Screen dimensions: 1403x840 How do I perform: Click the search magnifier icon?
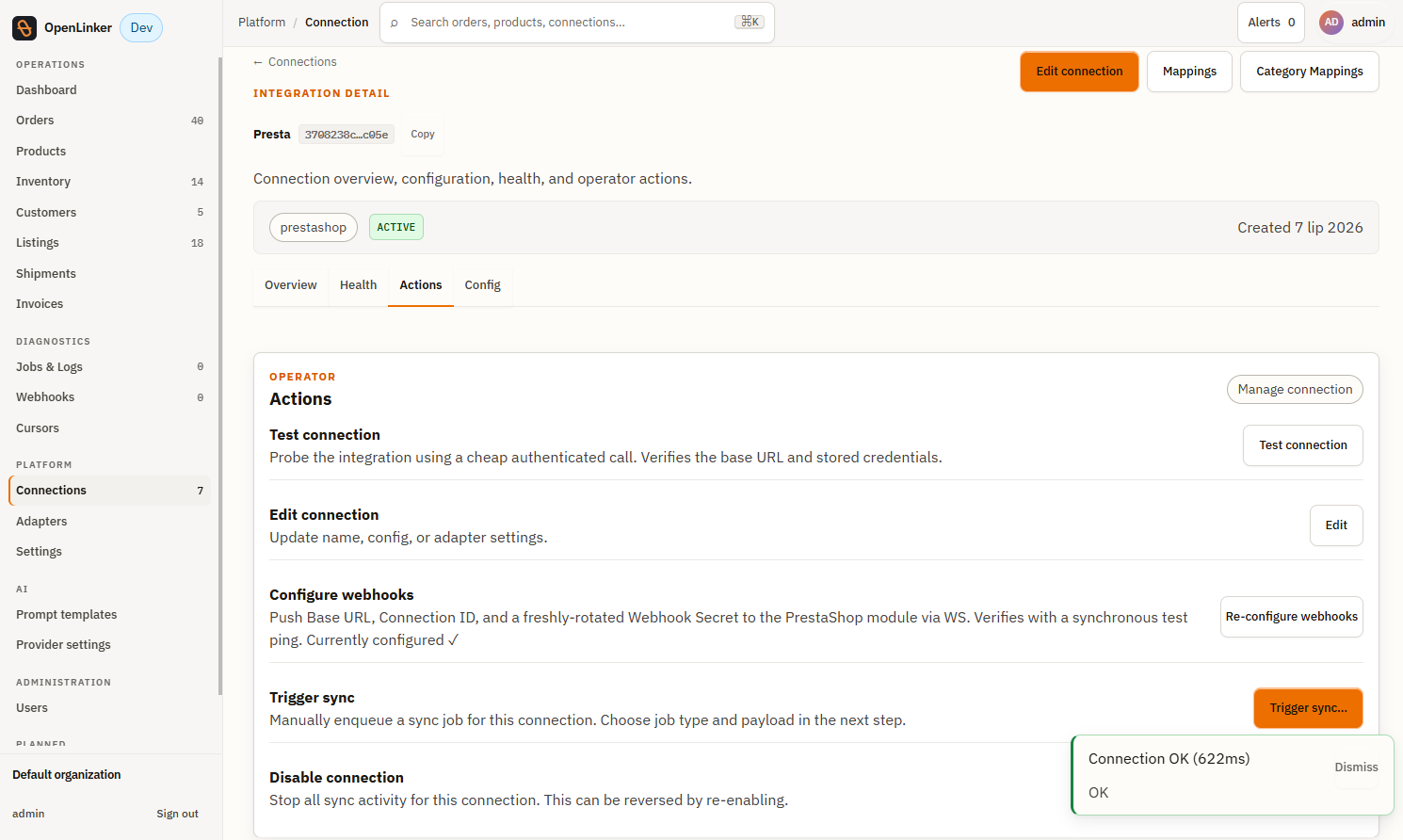coord(394,23)
